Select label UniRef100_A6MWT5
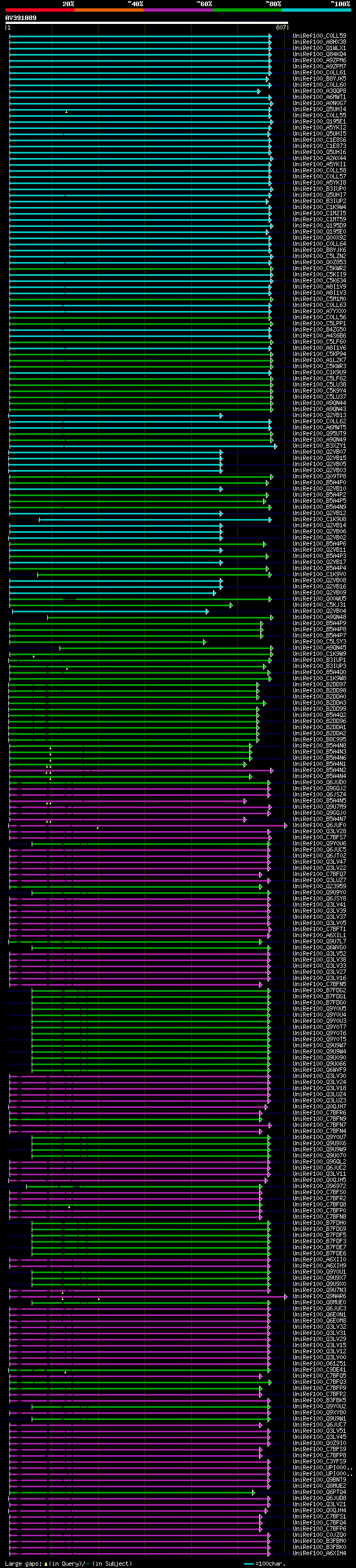 click(319, 428)
